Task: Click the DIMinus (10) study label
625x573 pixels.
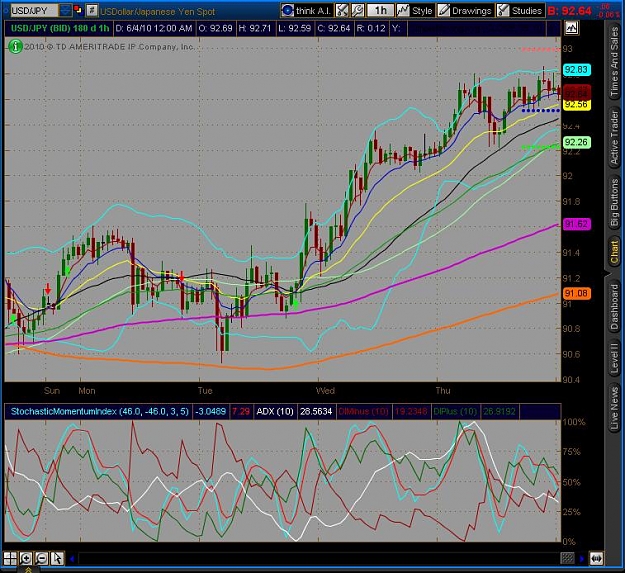Action: (363, 411)
